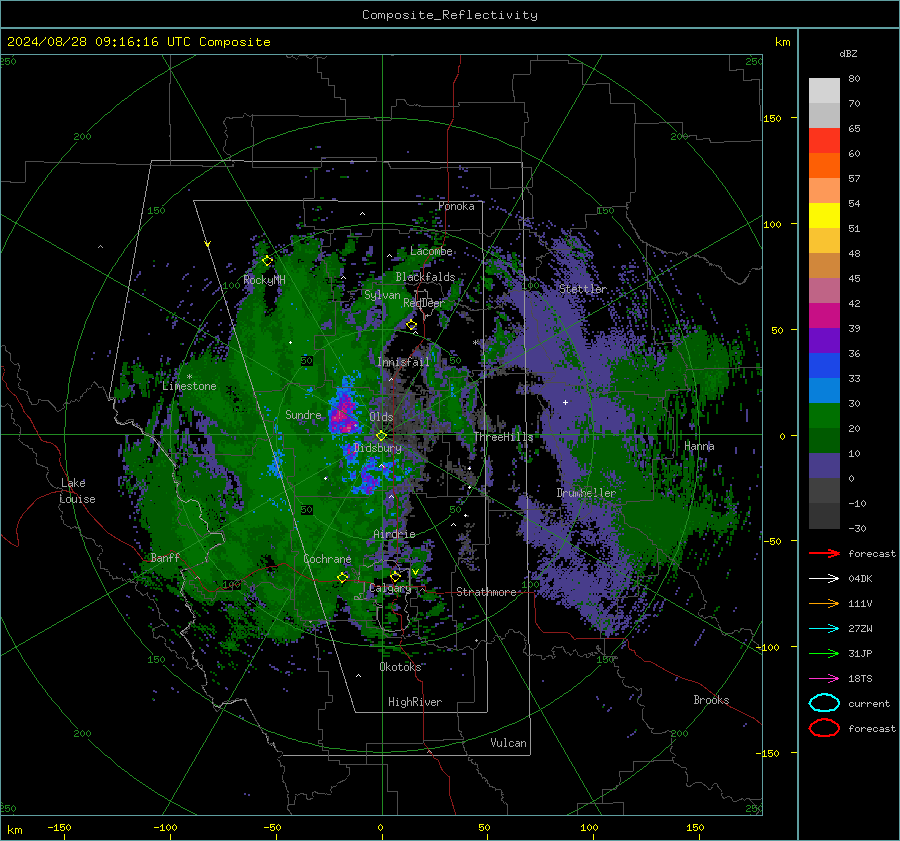900x841 pixels.
Task: Click the Strathmore city label
Action: (486, 592)
